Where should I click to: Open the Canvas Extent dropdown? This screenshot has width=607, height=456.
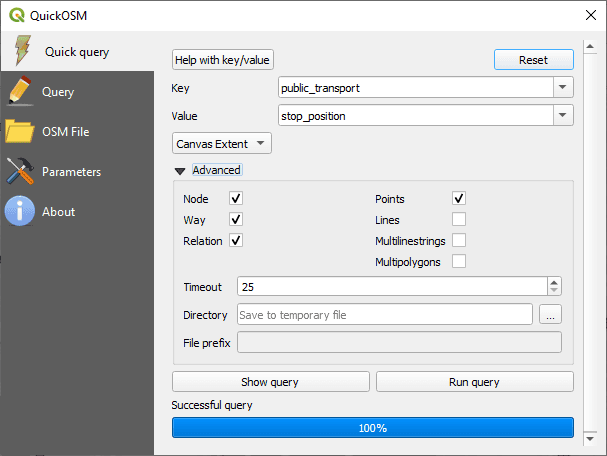tap(222, 143)
